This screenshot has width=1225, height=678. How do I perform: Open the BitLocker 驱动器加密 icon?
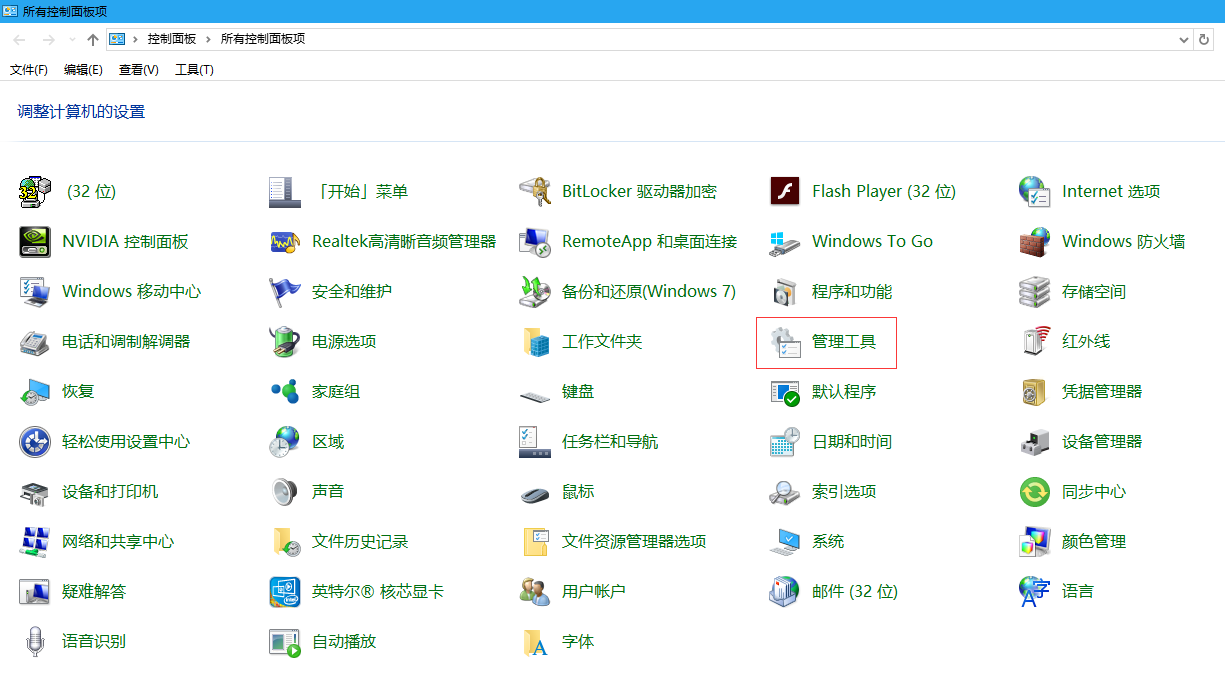point(535,191)
